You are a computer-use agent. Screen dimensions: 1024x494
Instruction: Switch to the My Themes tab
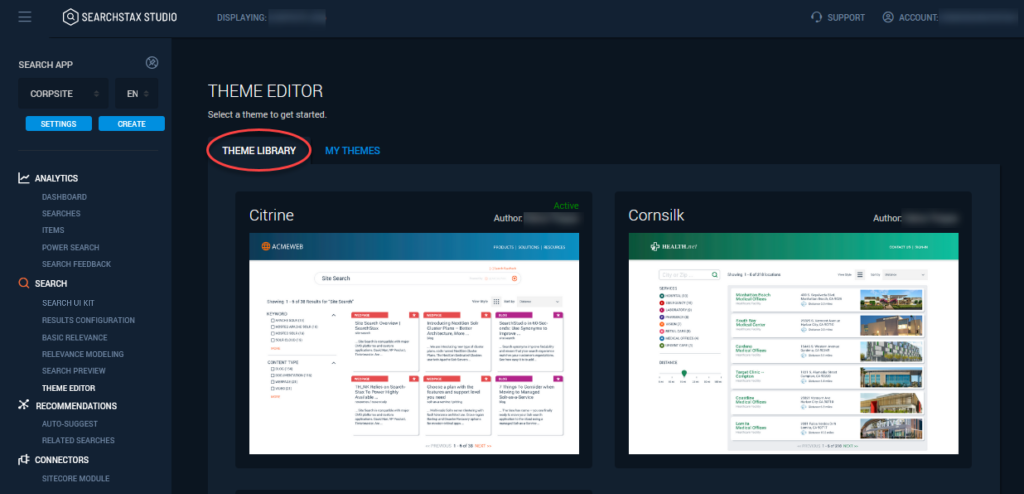tap(352, 151)
